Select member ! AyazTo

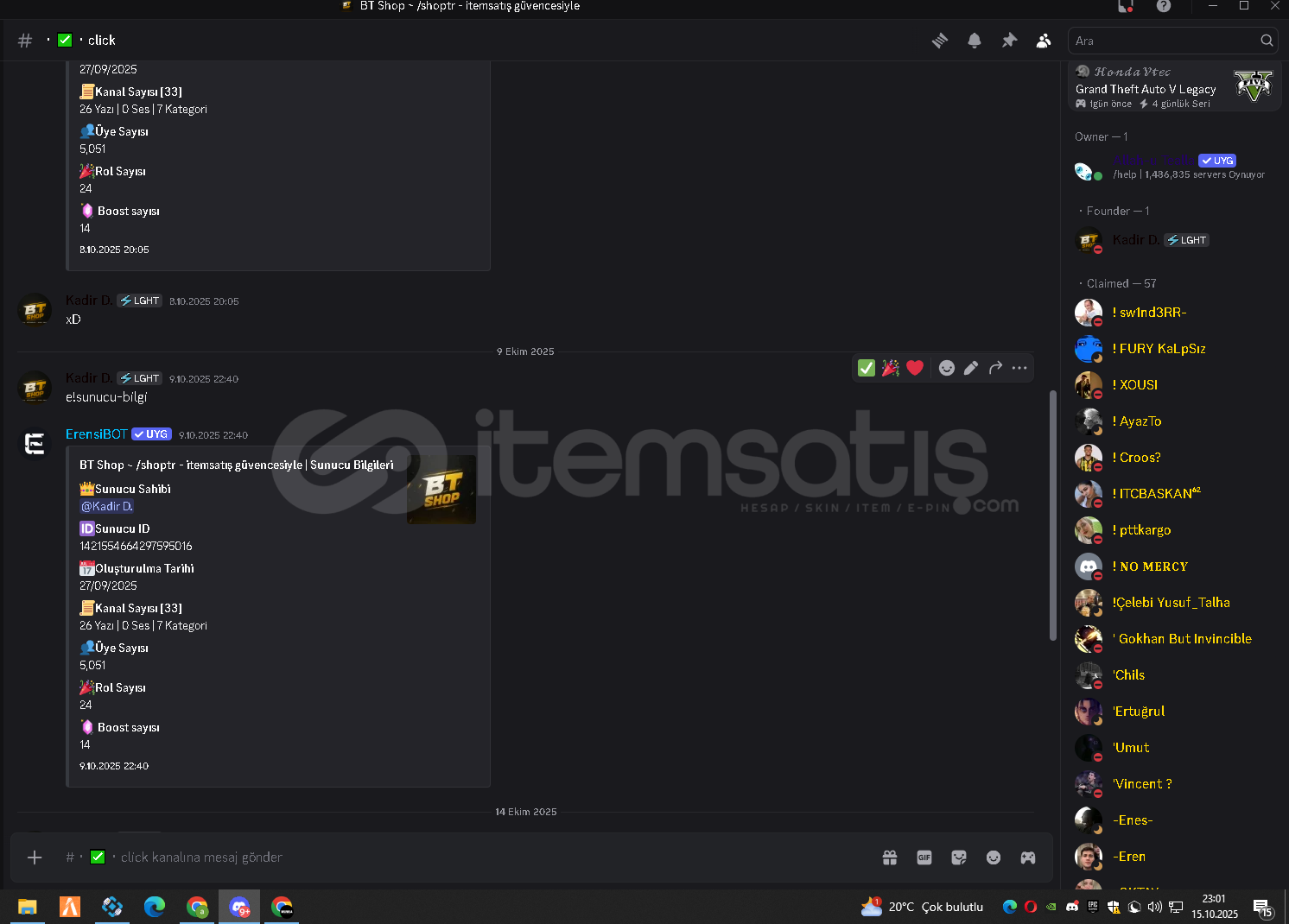(1172, 421)
